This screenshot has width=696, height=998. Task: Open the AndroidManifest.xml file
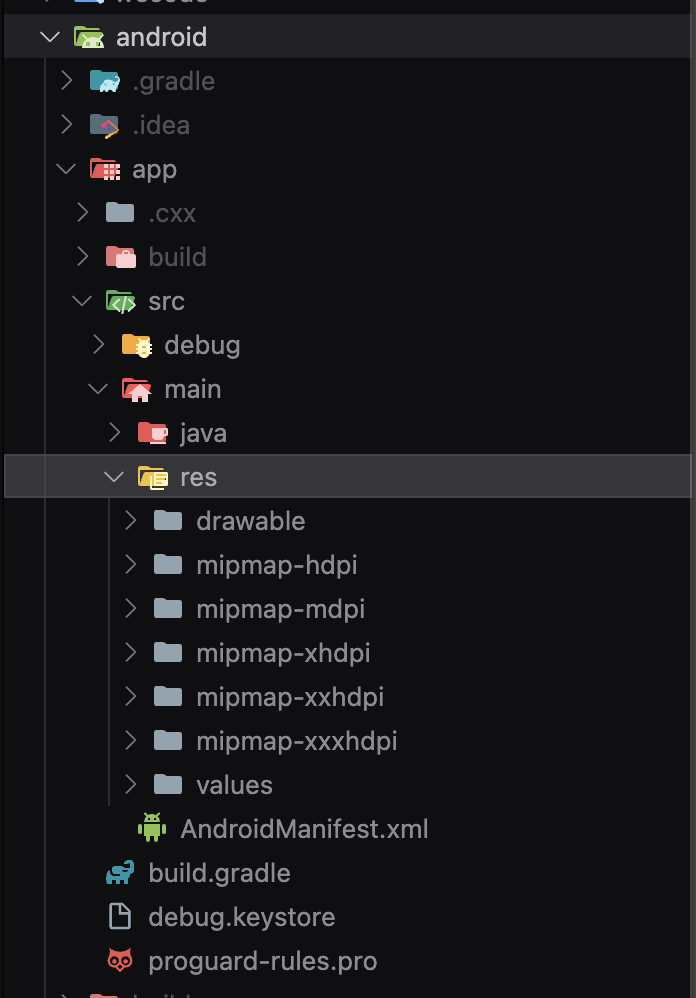(x=304, y=829)
